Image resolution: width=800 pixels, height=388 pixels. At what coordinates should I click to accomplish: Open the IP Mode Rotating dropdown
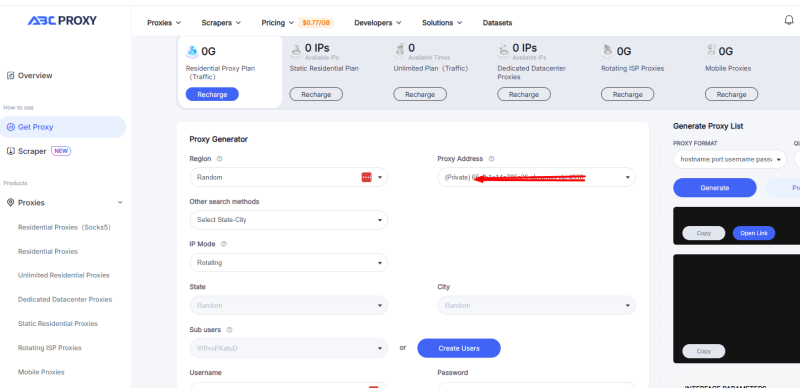[x=288, y=262]
